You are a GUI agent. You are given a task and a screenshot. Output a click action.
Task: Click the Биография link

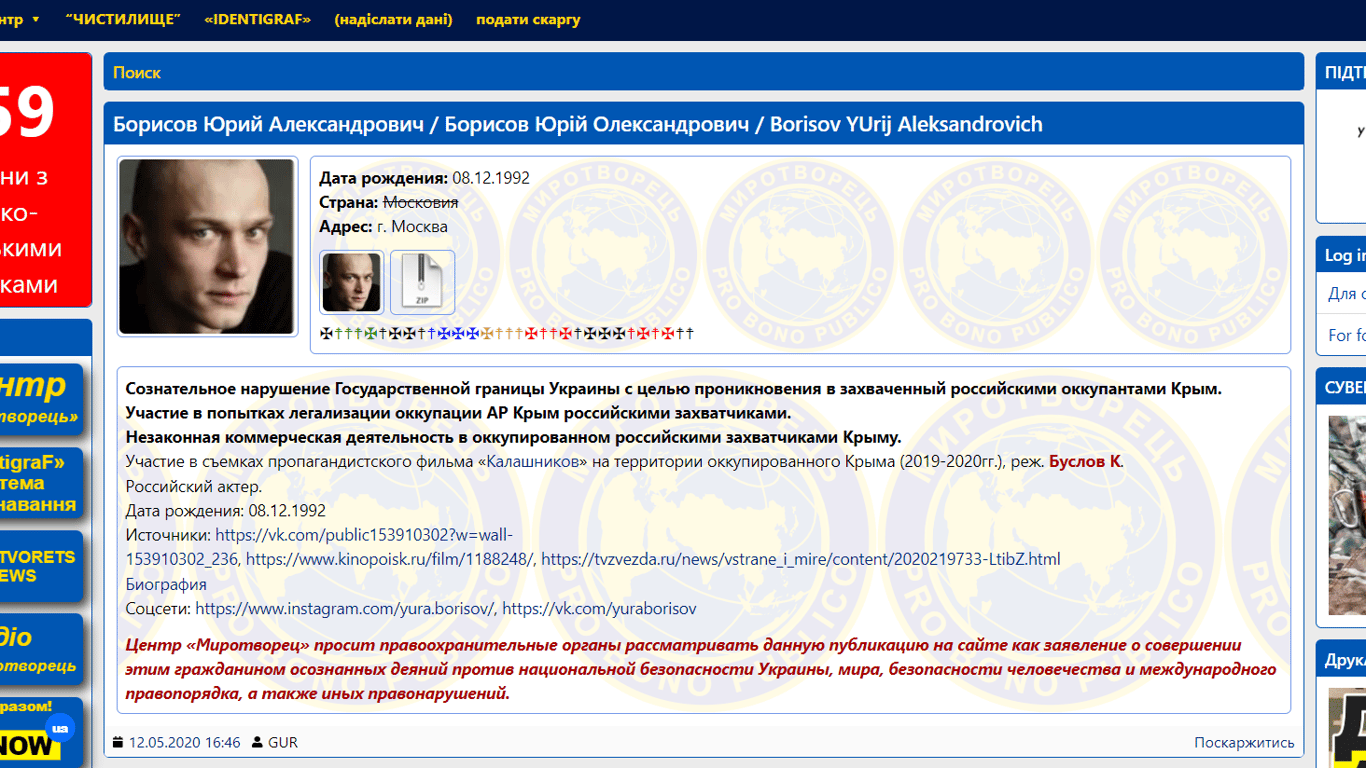166,584
